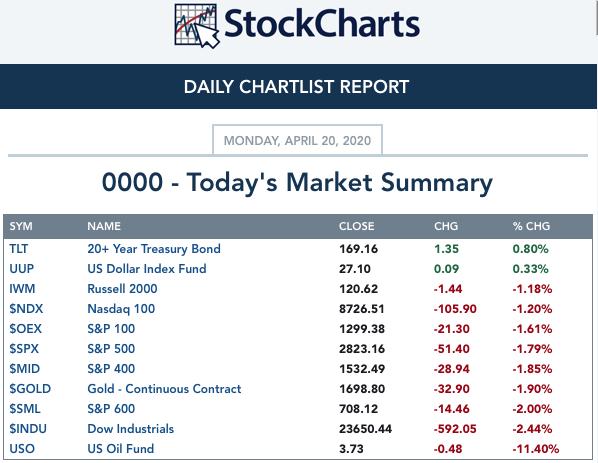Screen dimensions: 598x463
Task: Select the $NDX symbol link
Action: [x=26, y=309]
